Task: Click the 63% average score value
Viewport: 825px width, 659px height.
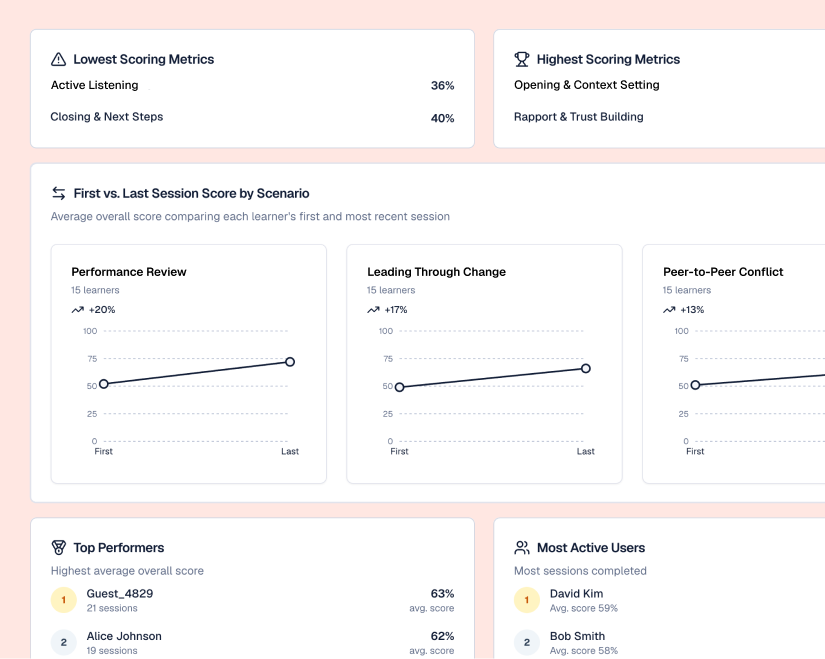Action: pyautogui.click(x=442, y=594)
